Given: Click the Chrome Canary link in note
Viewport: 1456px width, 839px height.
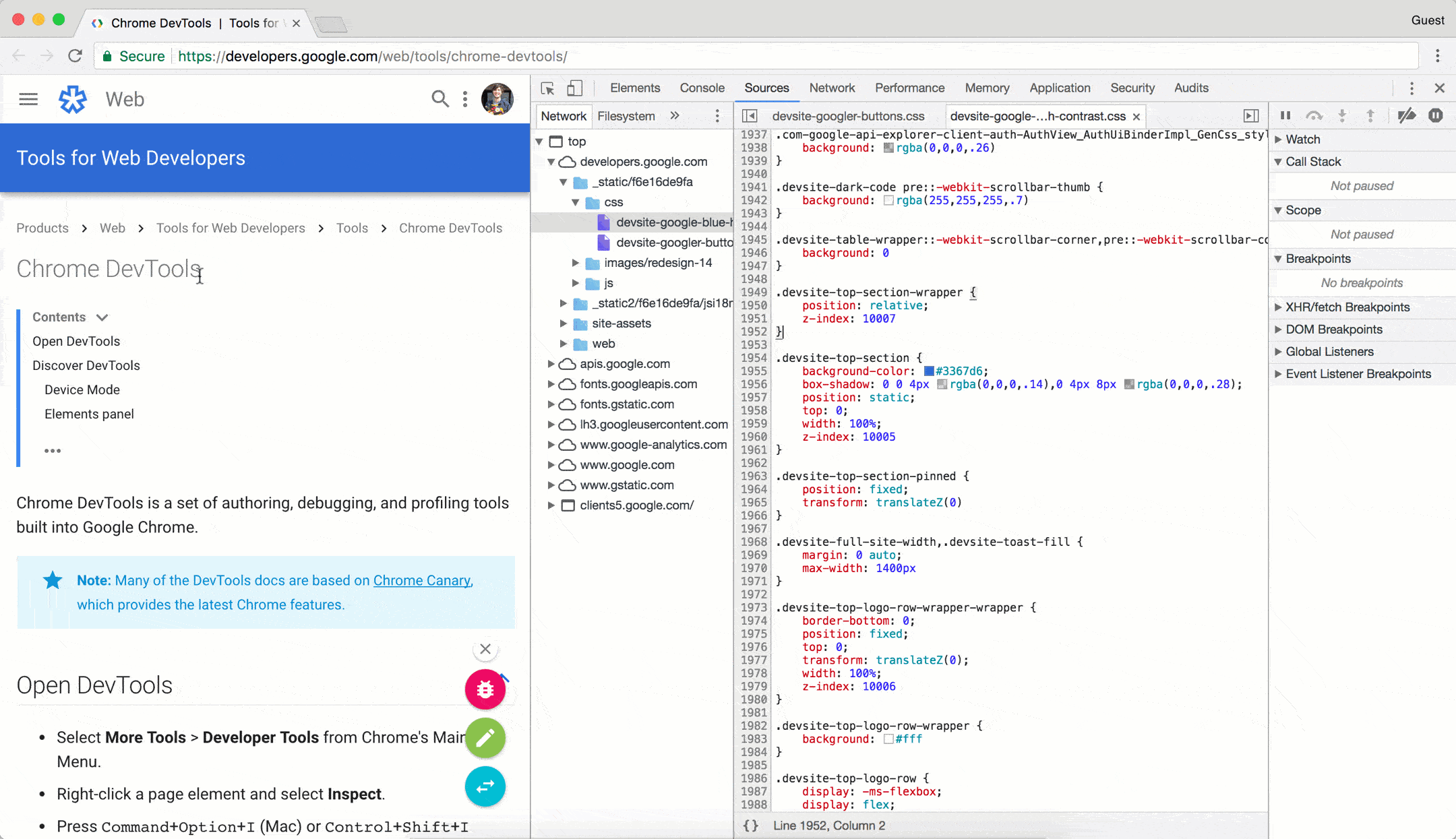Looking at the screenshot, I should tap(421, 580).
